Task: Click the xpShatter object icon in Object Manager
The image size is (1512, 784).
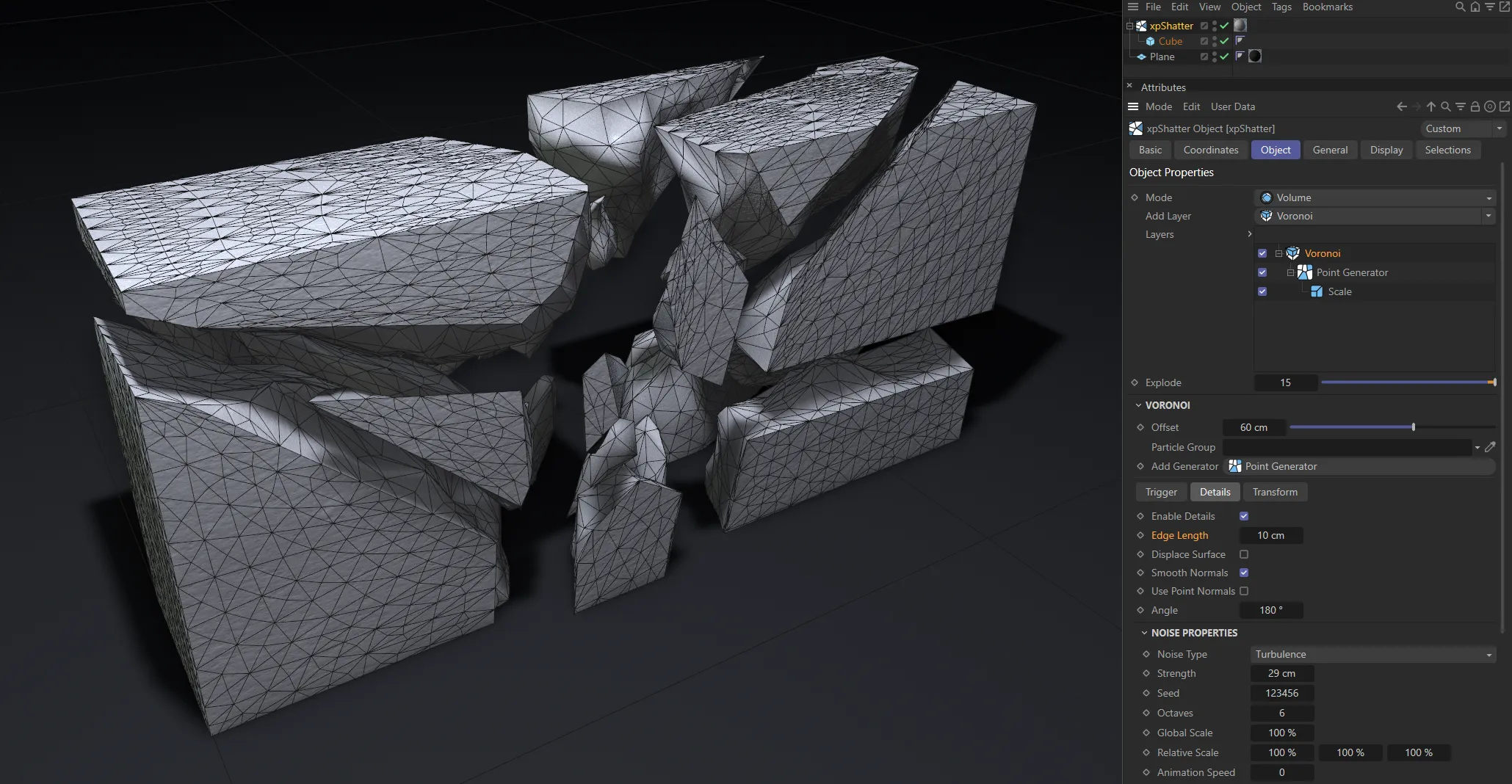Action: click(1141, 26)
